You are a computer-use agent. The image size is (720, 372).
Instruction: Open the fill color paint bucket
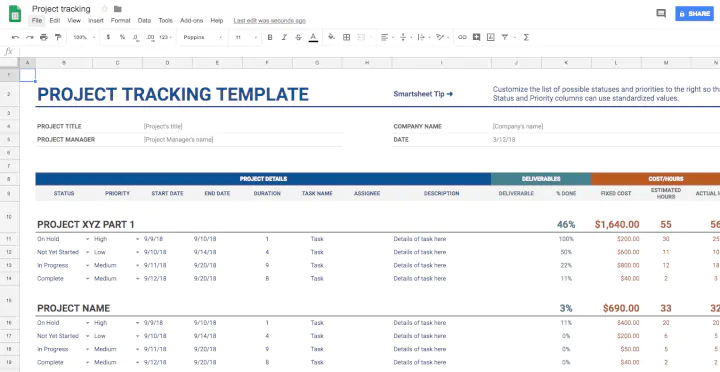coord(332,37)
